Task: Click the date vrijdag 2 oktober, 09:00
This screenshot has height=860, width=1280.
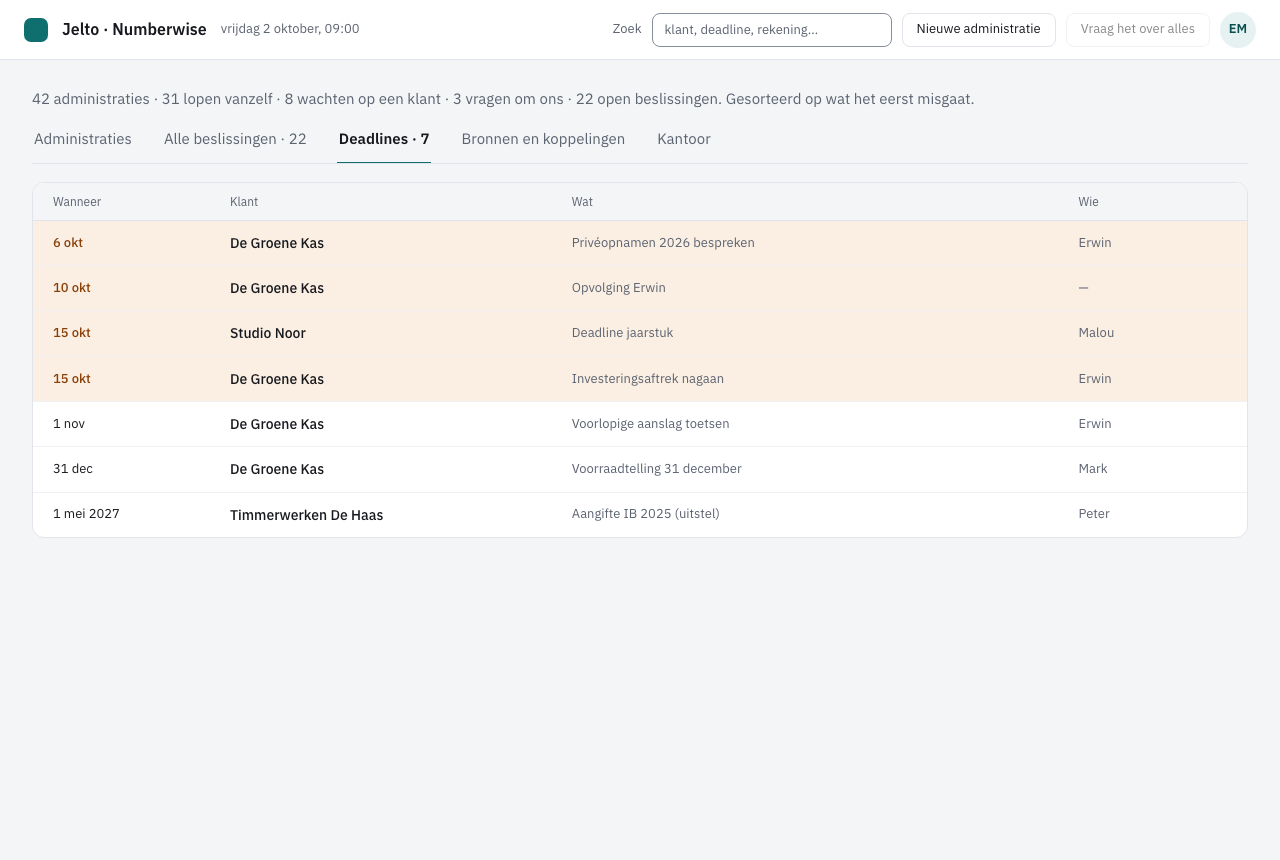Action: [x=290, y=29]
